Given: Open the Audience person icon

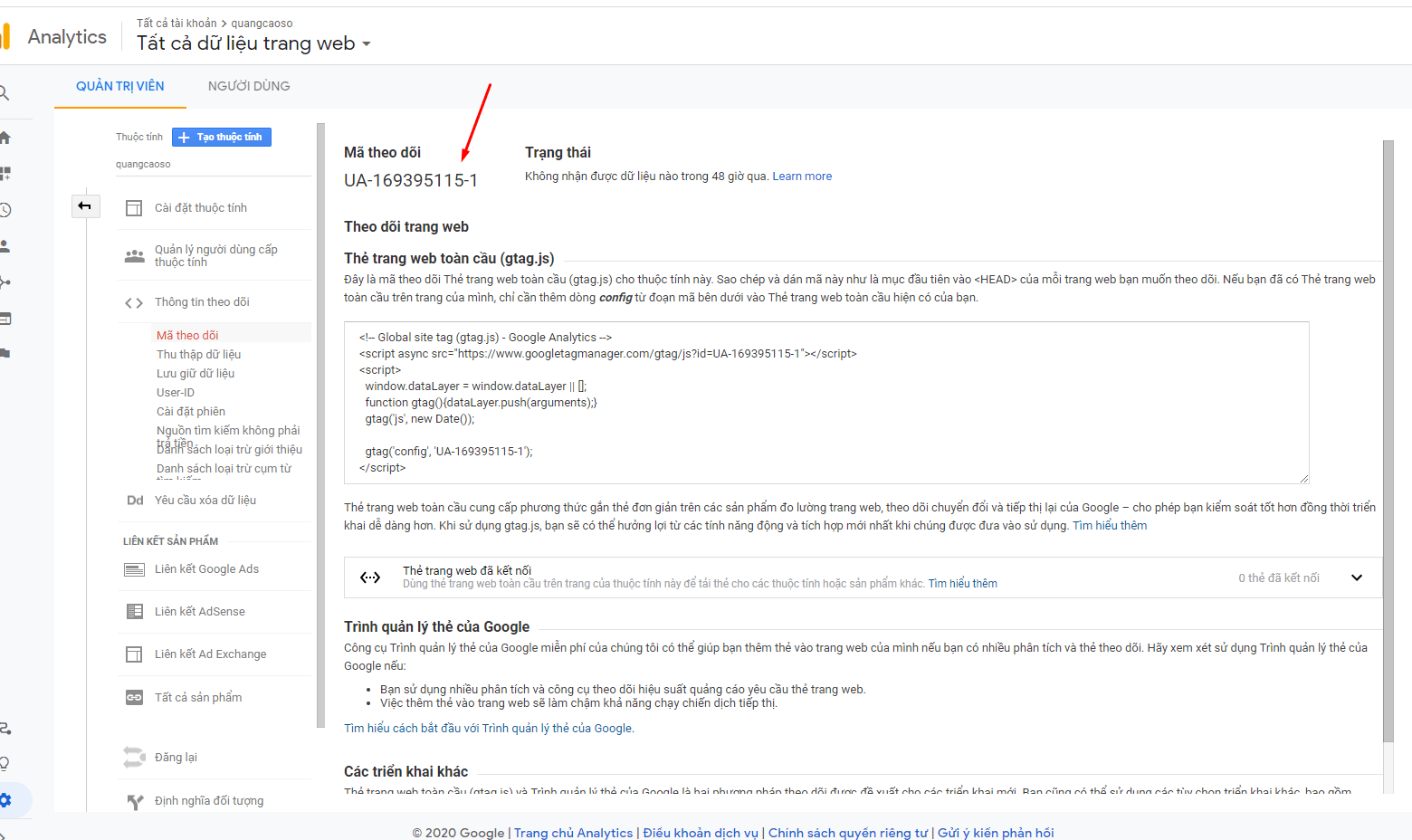Looking at the screenshot, I should pos(5,246).
